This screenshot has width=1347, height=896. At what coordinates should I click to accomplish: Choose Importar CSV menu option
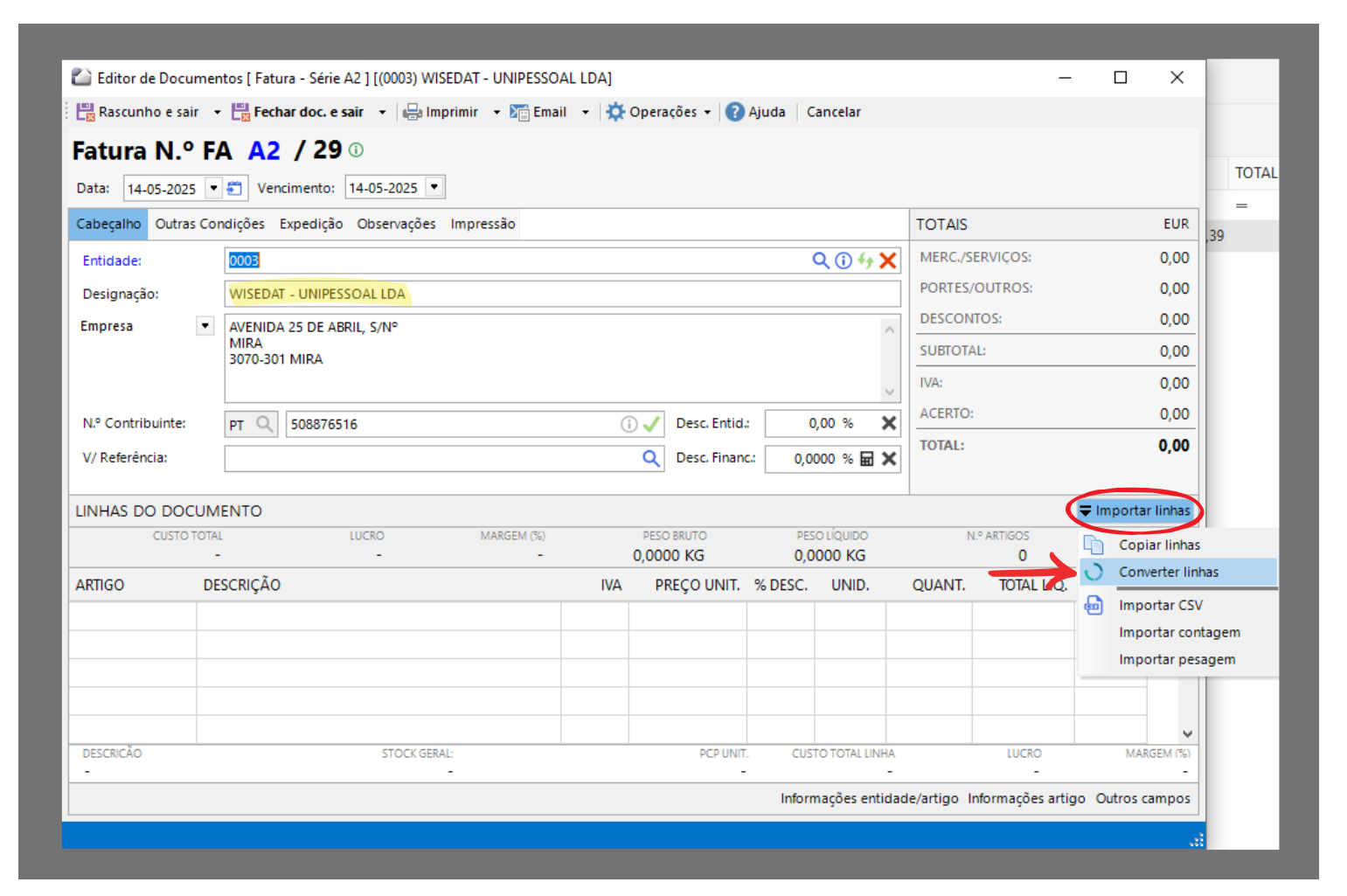1160,605
